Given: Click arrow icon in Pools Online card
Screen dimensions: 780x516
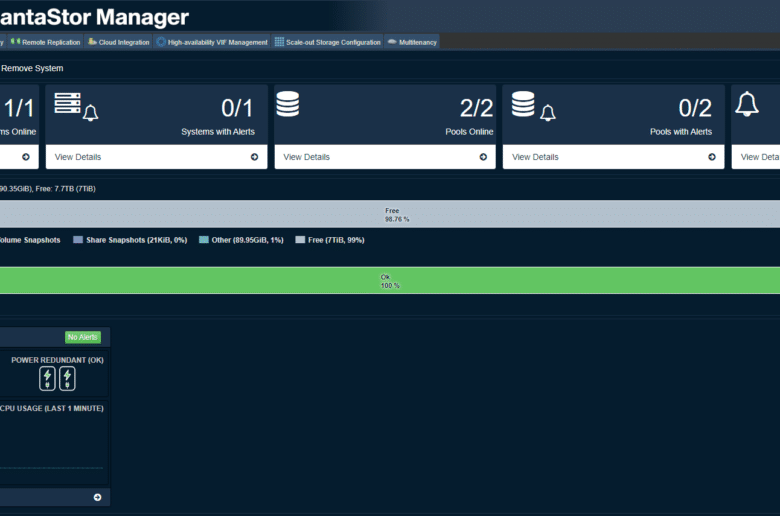Looking at the screenshot, I should pos(483,157).
